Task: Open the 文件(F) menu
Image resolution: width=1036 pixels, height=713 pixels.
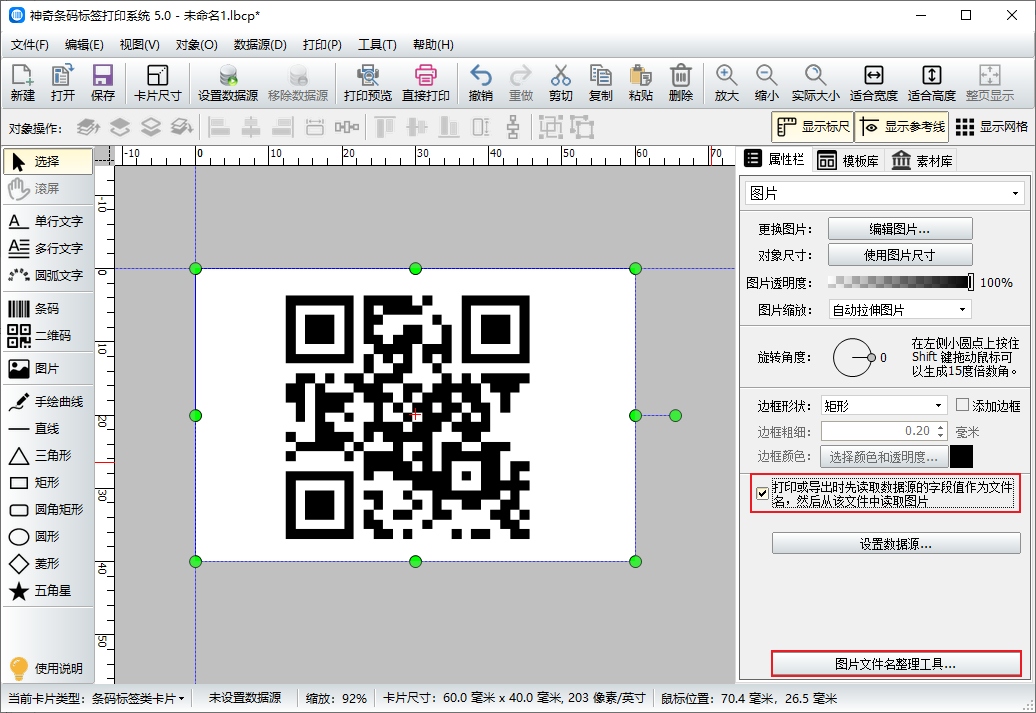Action: click(30, 45)
